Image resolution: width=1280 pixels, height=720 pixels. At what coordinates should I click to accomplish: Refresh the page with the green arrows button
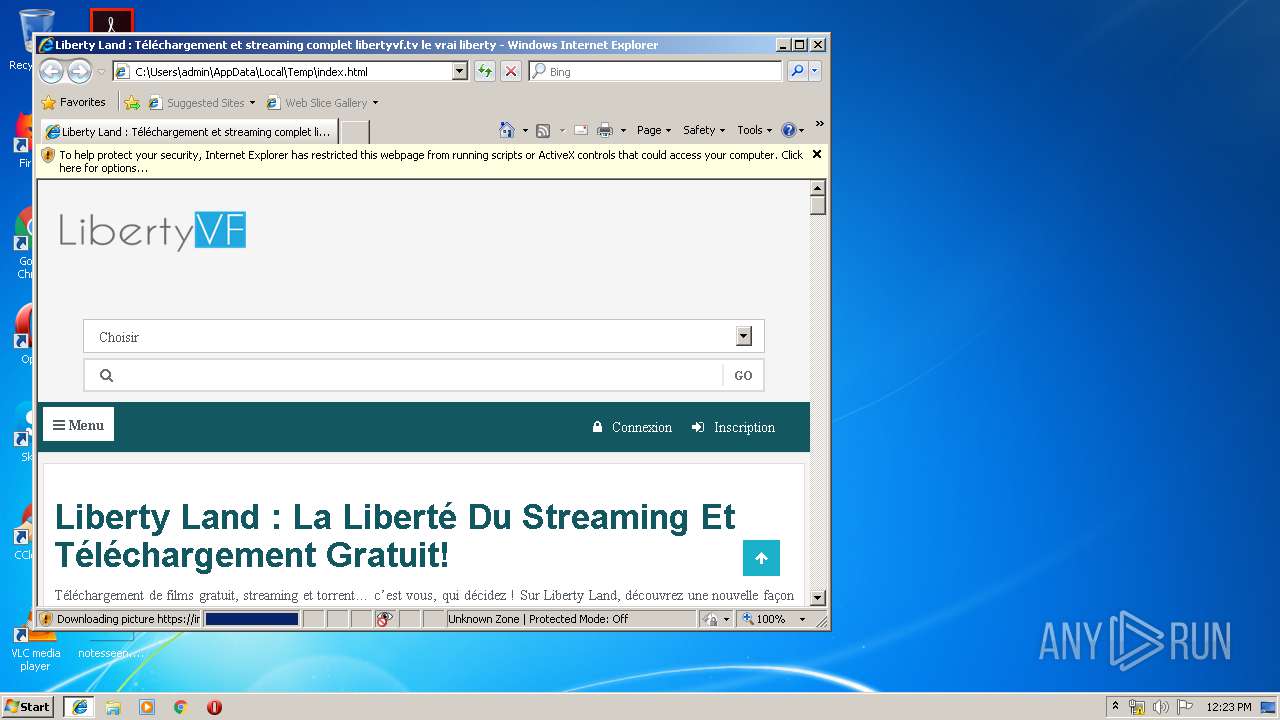485,71
